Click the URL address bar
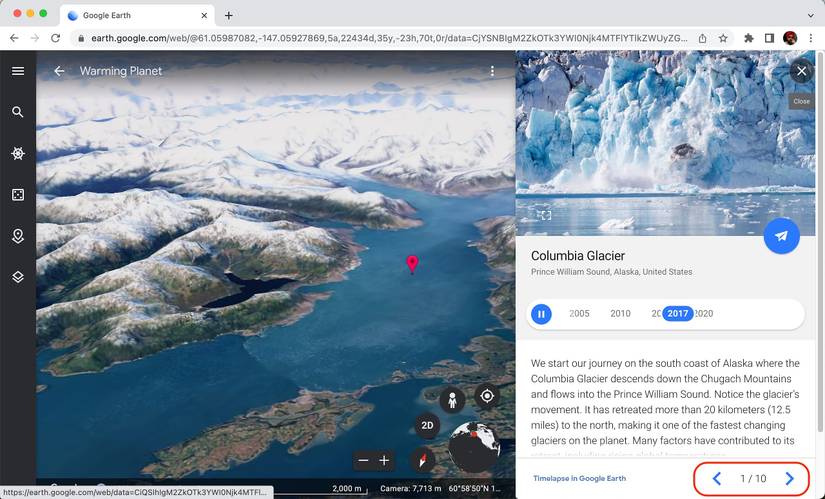Viewport: 825px width, 499px height. pyautogui.click(x=389, y=38)
